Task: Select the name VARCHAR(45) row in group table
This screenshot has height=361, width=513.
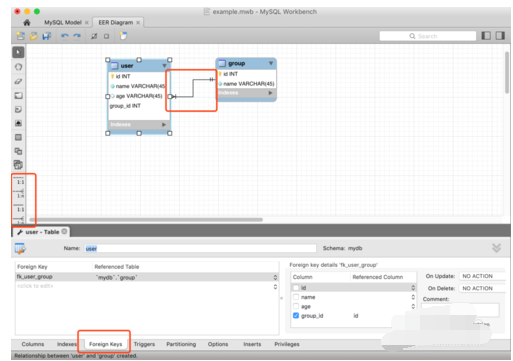Action: pyautogui.click(x=247, y=84)
